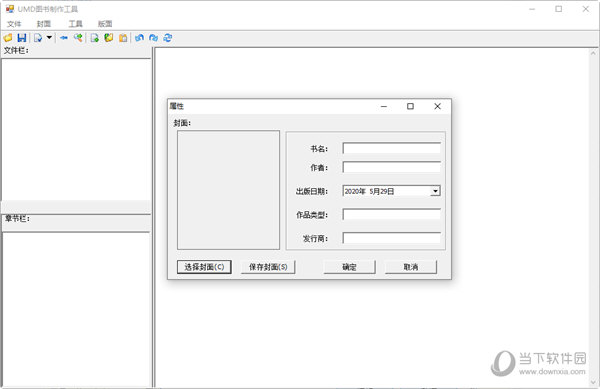The image size is (600, 389).
Task: Click the add page toolbar icon
Action: pyautogui.click(x=95, y=37)
